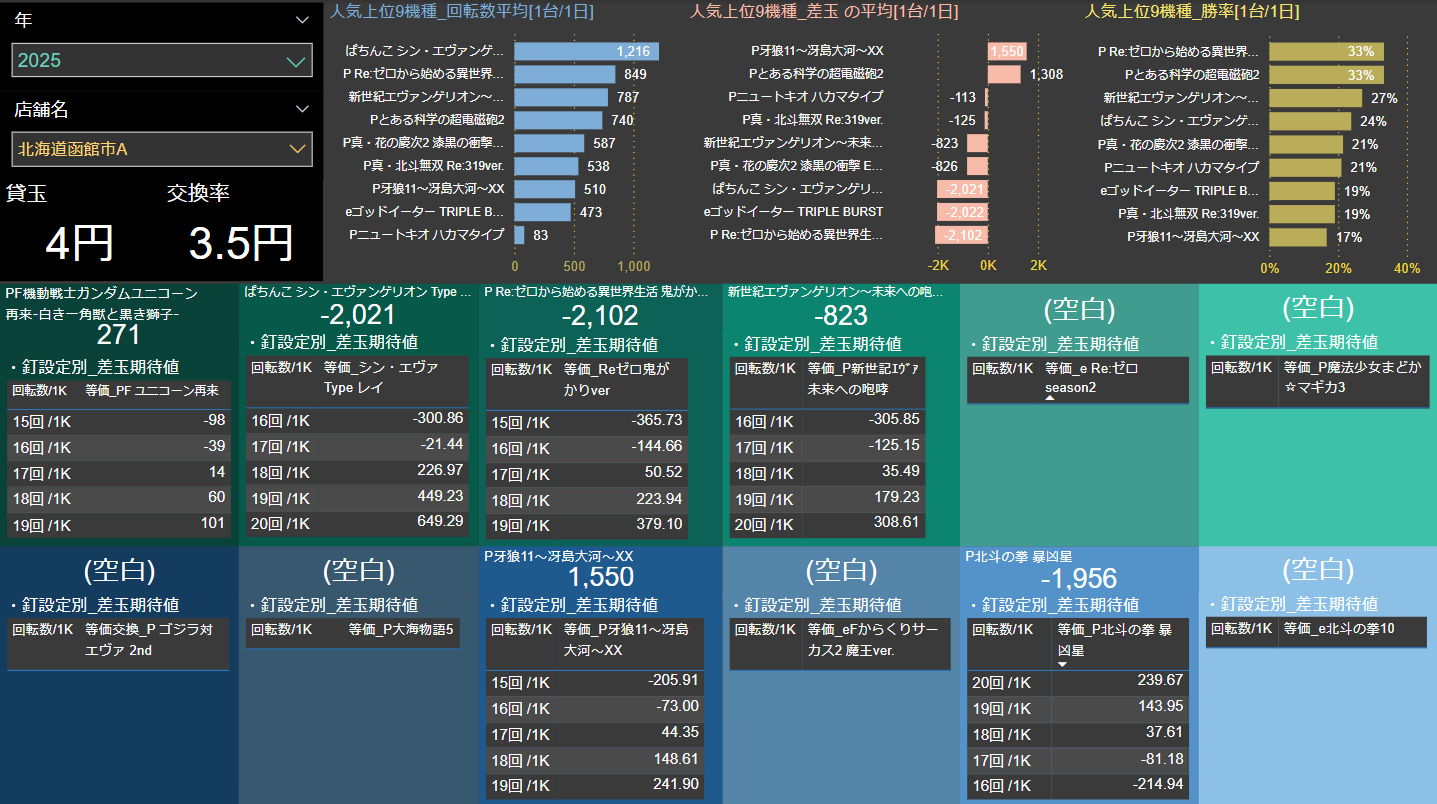Click sort arrow under P北斗の拳 暴凶星 header
1437x804 pixels.
click(x=1063, y=664)
